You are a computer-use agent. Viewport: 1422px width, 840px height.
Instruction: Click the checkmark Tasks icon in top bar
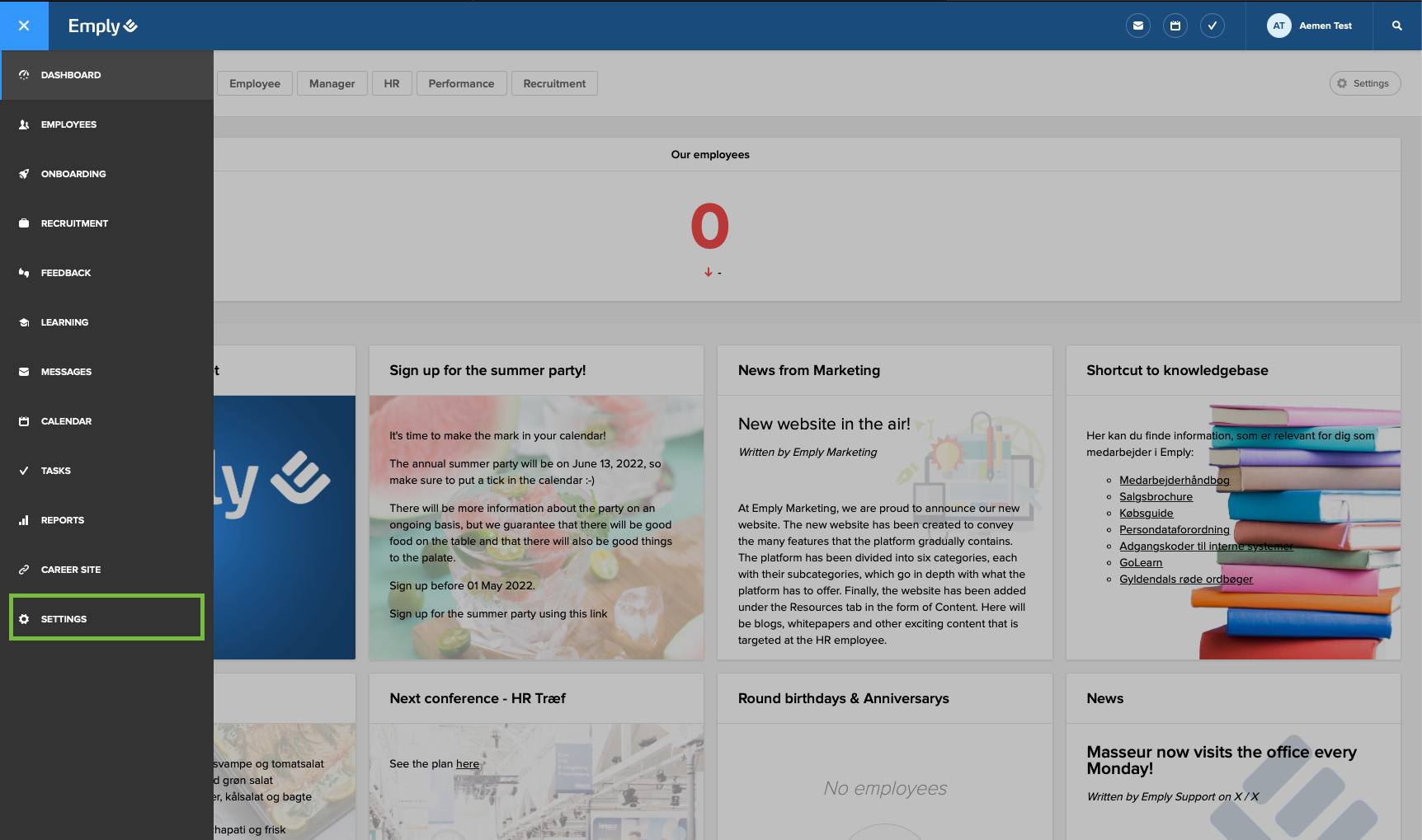point(1212,26)
